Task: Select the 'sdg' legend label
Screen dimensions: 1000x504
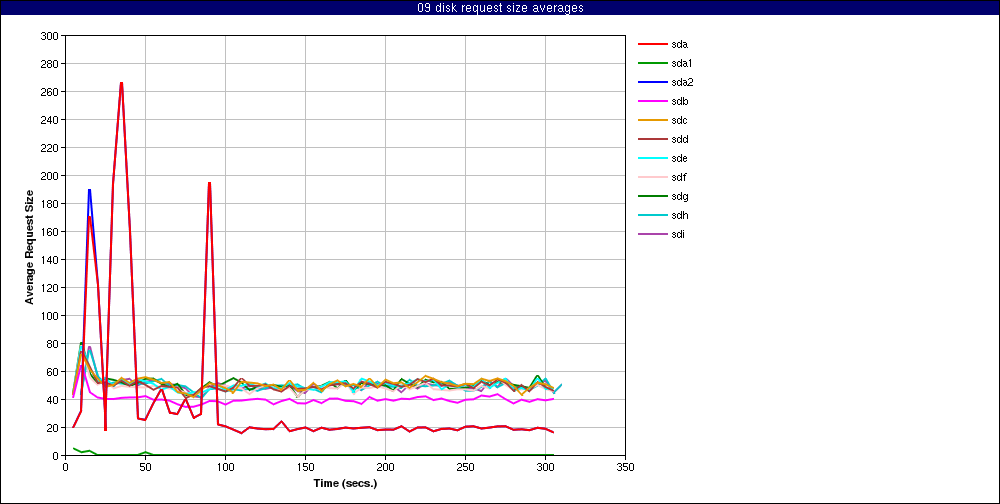Action: click(679, 196)
